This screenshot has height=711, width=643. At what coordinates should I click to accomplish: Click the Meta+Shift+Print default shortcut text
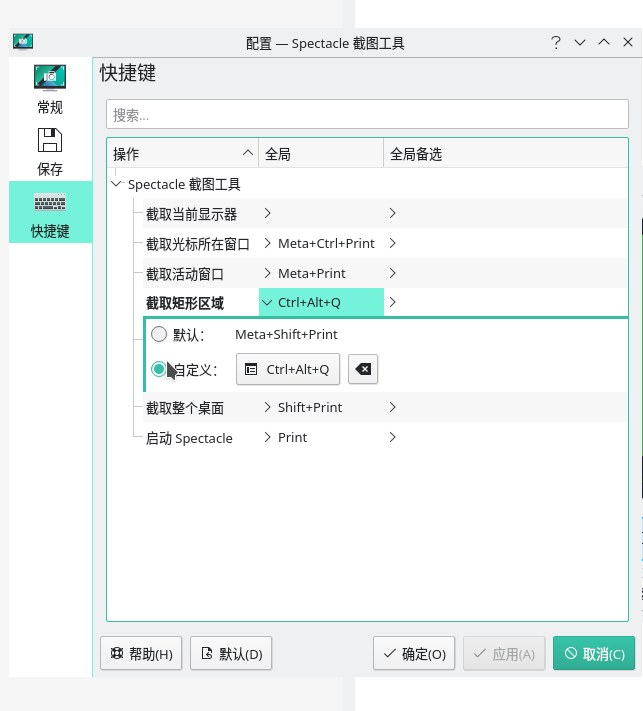pos(286,334)
